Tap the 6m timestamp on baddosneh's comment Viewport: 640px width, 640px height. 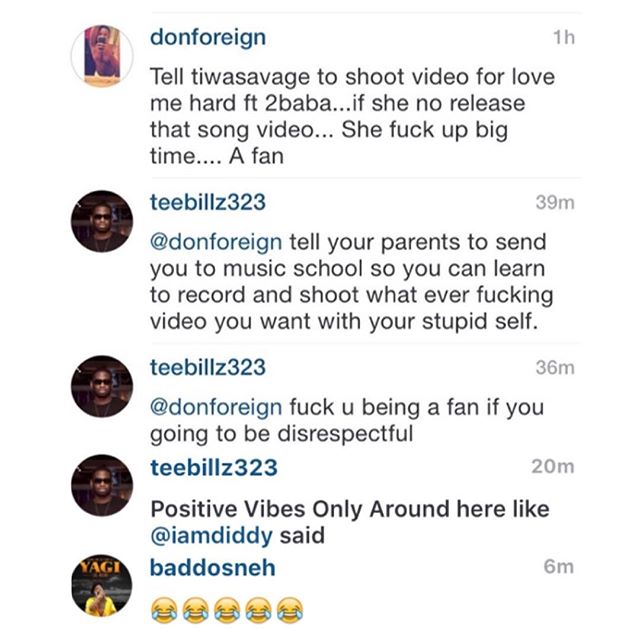tap(559, 567)
